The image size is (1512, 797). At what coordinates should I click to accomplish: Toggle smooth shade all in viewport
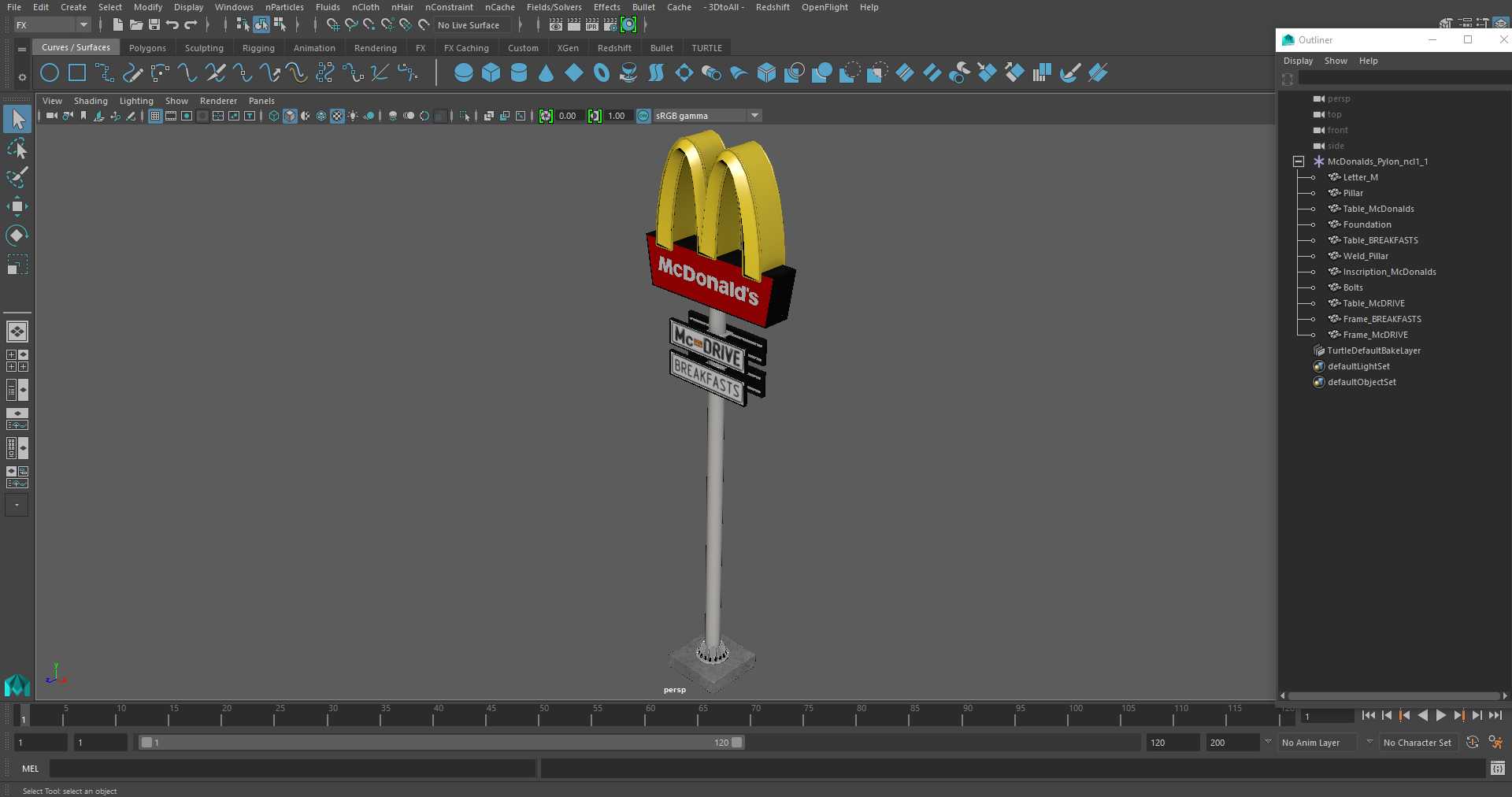290,116
